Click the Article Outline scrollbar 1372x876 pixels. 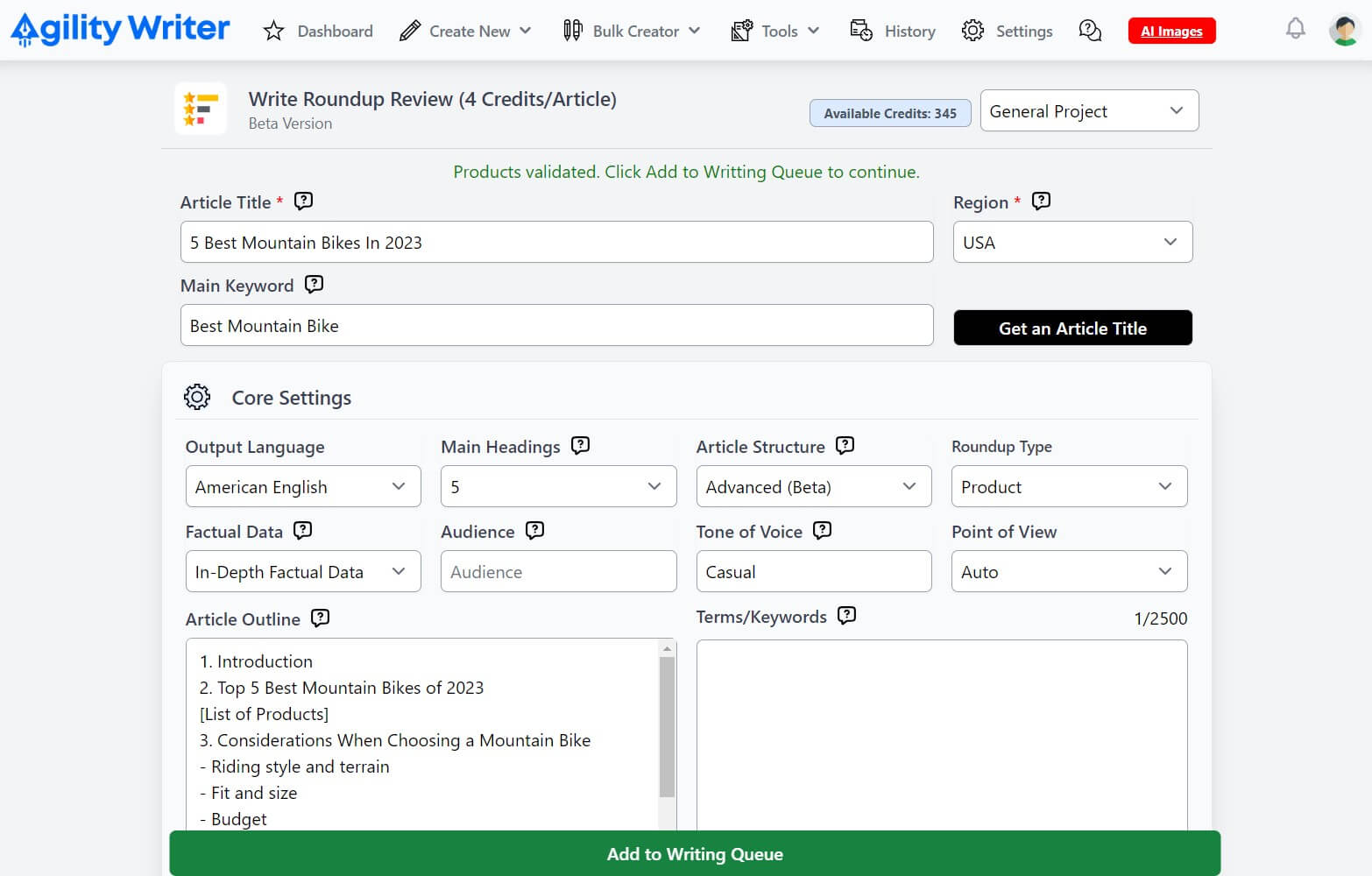click(x=667, y=727)
